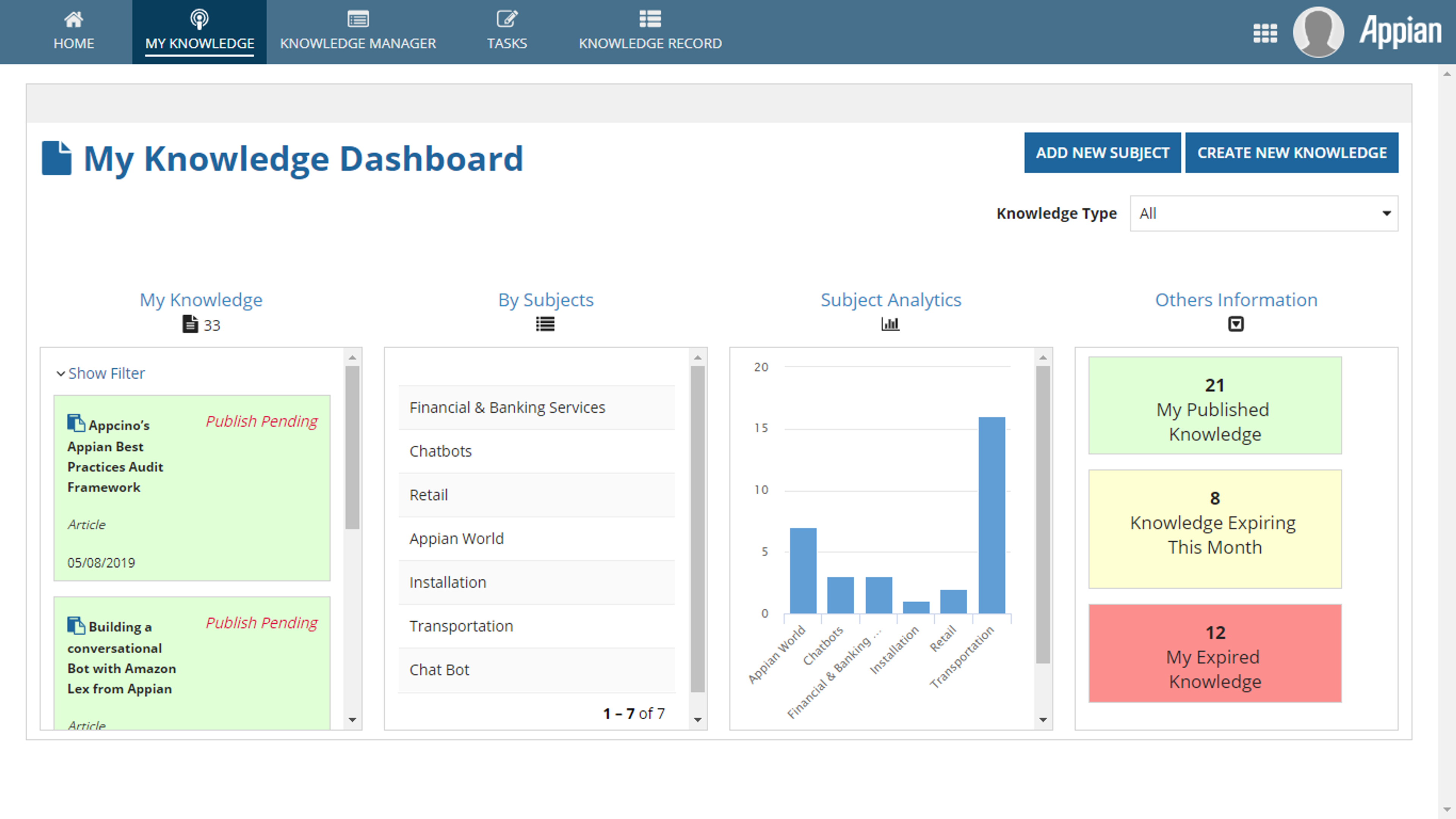Open the apps grid navigation icon
Image resolution: width=1456 pixels, height=819 pixels.
tap(1265, 33)
